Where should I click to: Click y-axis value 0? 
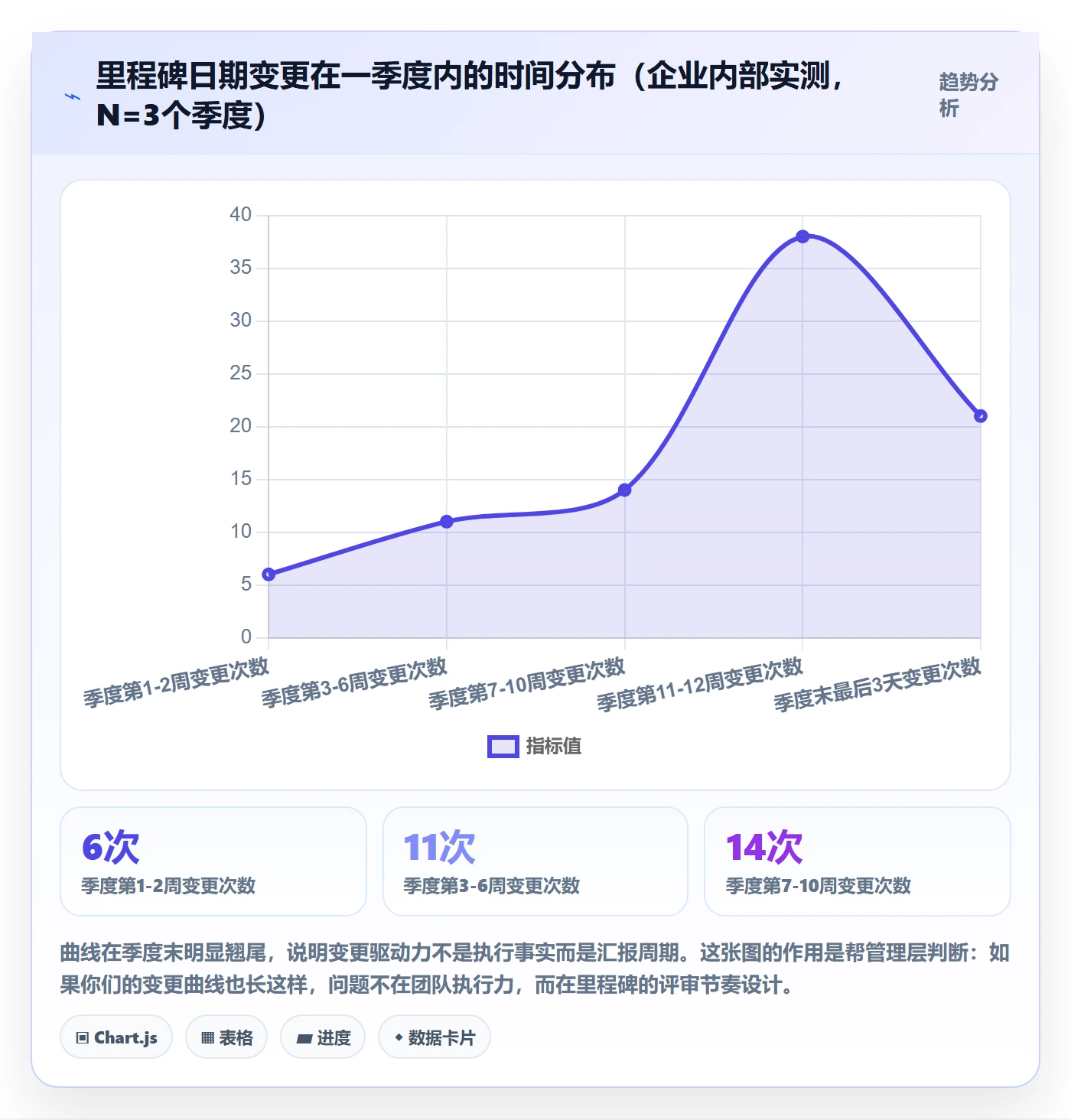pyautogui.click(x=246, y=637)
